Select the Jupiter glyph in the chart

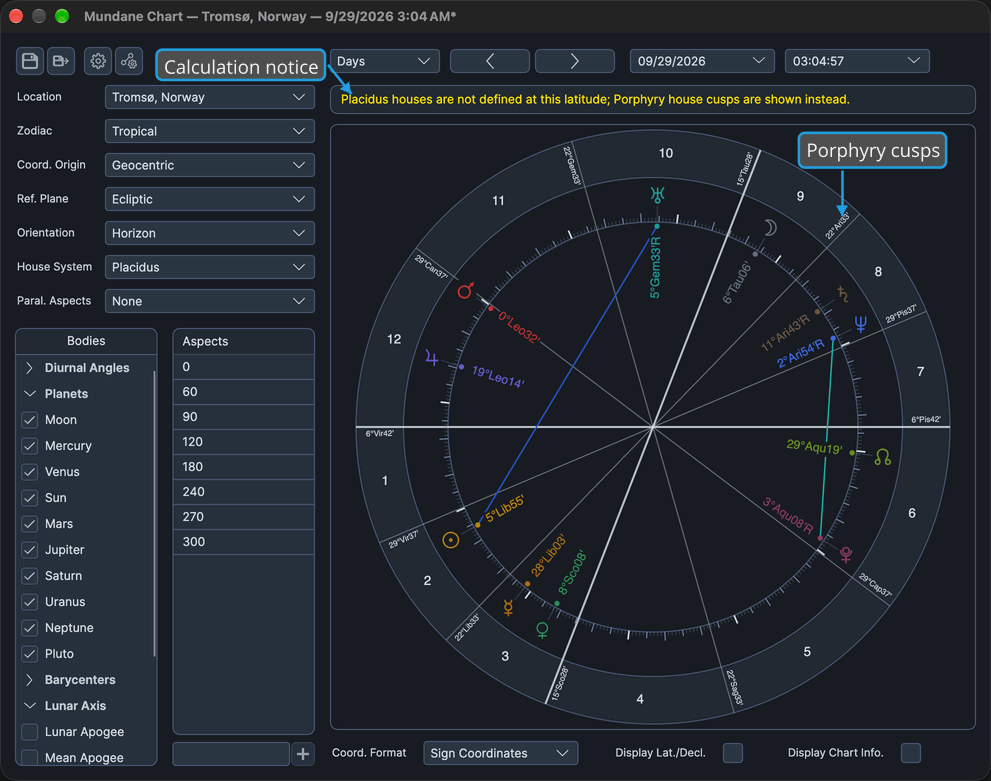[432, 358]
